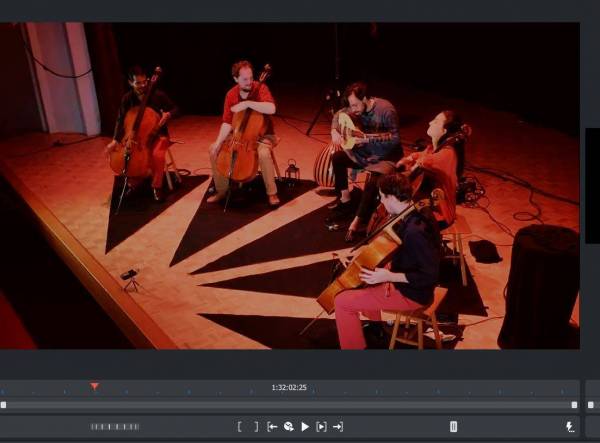Screen dimensions: 600x443
Task: Jump to the in point
Action: 272,427
